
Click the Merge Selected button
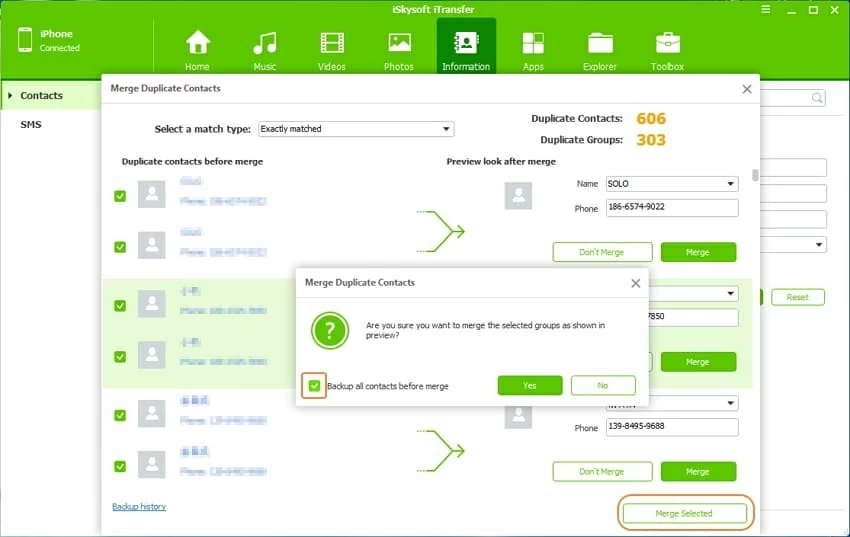[684, 513]
